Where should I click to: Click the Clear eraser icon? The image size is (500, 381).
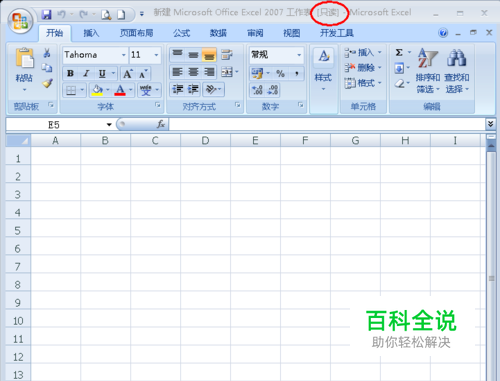click(399, 83)
